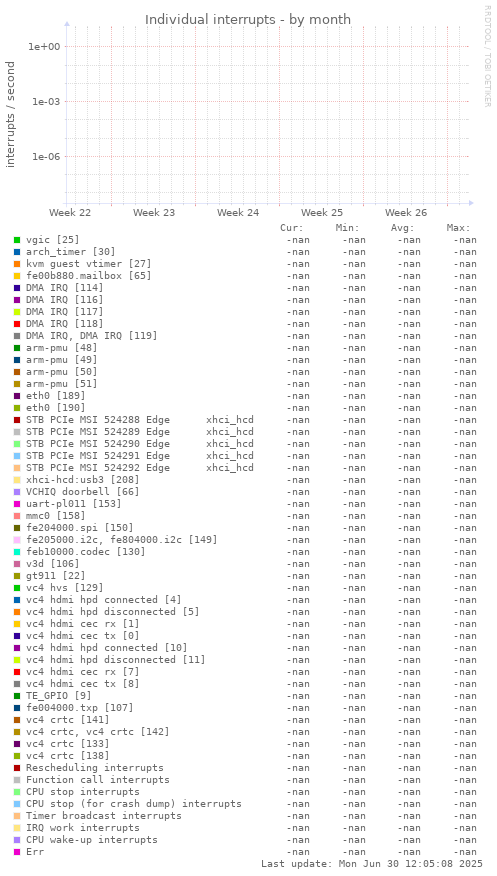Click the green vgic [25] color swatch
The width and height of the screenshot is (497, 876).
17,240
